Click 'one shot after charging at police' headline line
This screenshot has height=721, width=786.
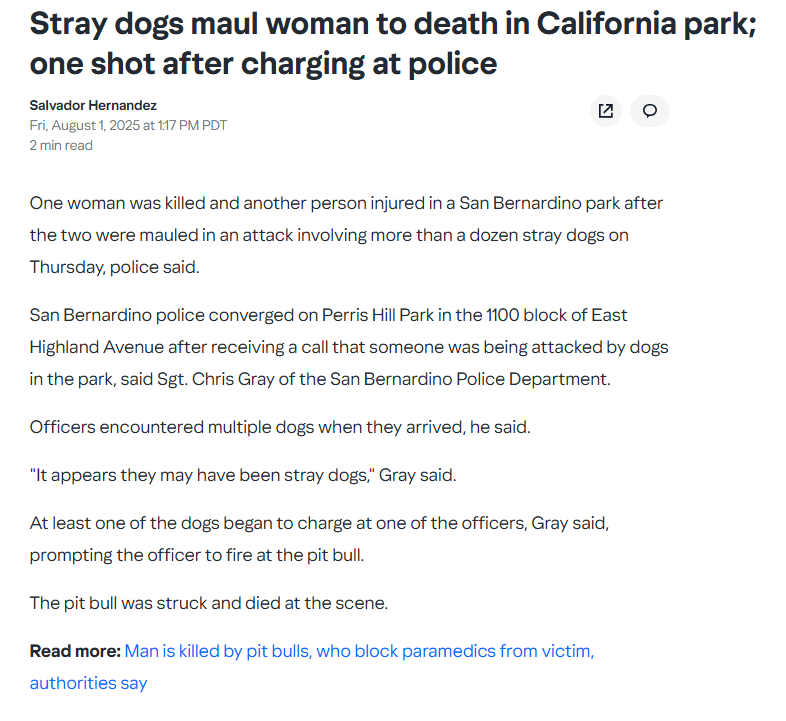(x=263, y=64)
